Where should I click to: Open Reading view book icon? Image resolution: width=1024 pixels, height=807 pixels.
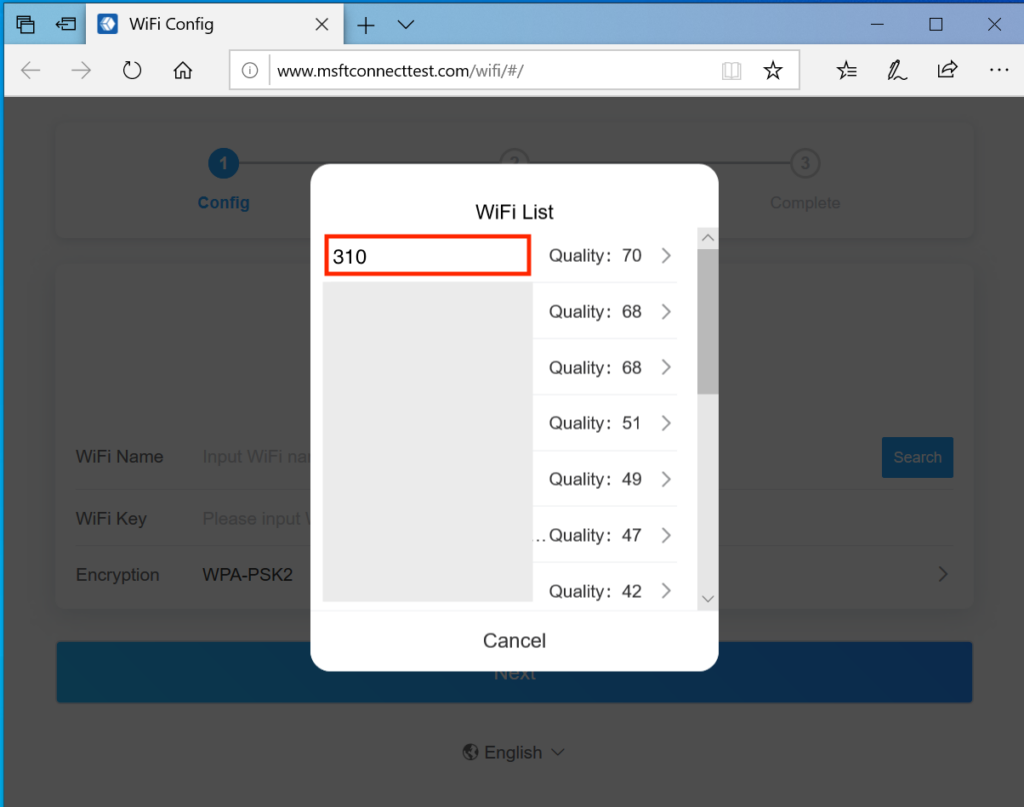pyautogui.click(x=732, y=70)
